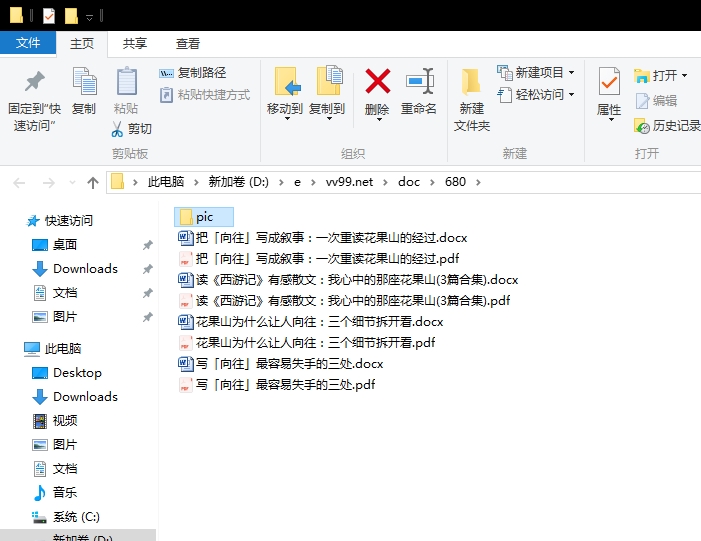Expand chevron after w99.net in address bar
Screen dimensions: 701x541
[385, 182]
